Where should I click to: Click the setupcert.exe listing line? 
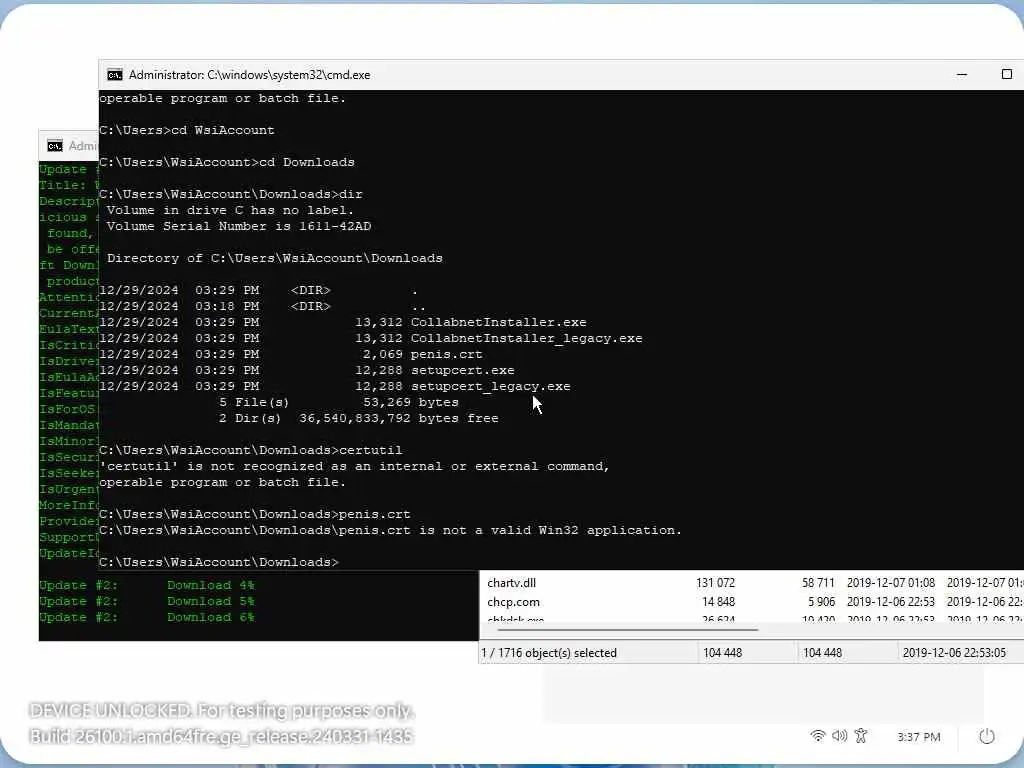307,370
